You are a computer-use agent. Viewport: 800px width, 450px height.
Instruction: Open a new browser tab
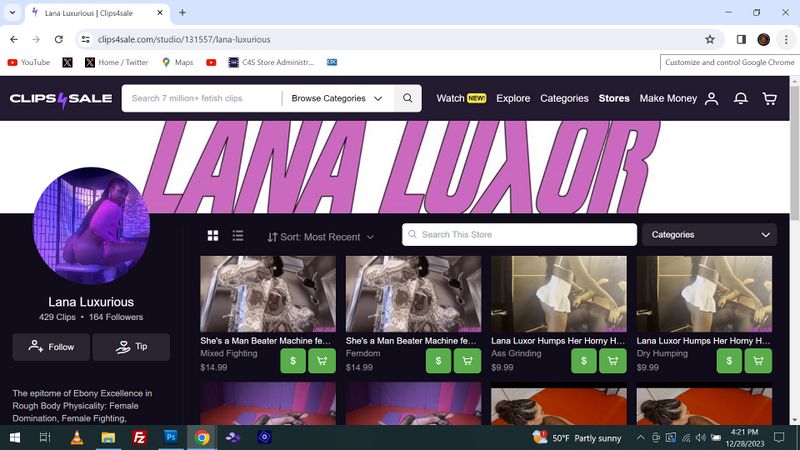(182, 13)
